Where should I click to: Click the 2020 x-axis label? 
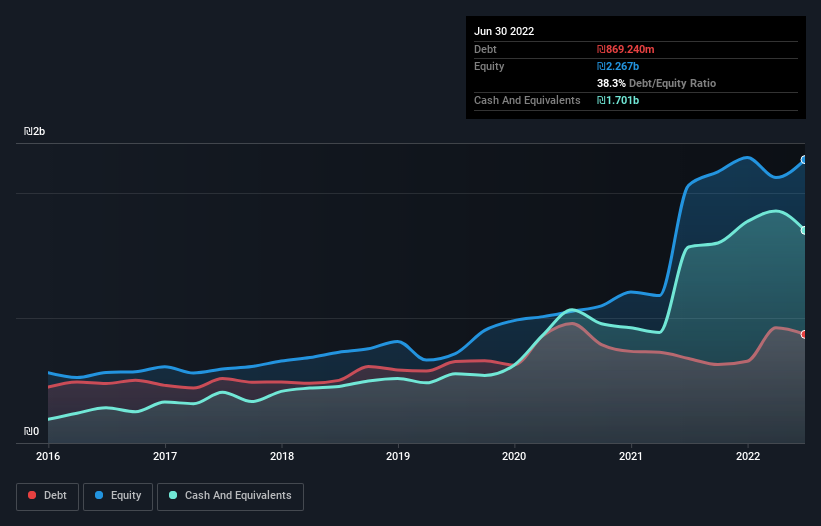coord(514,456)
